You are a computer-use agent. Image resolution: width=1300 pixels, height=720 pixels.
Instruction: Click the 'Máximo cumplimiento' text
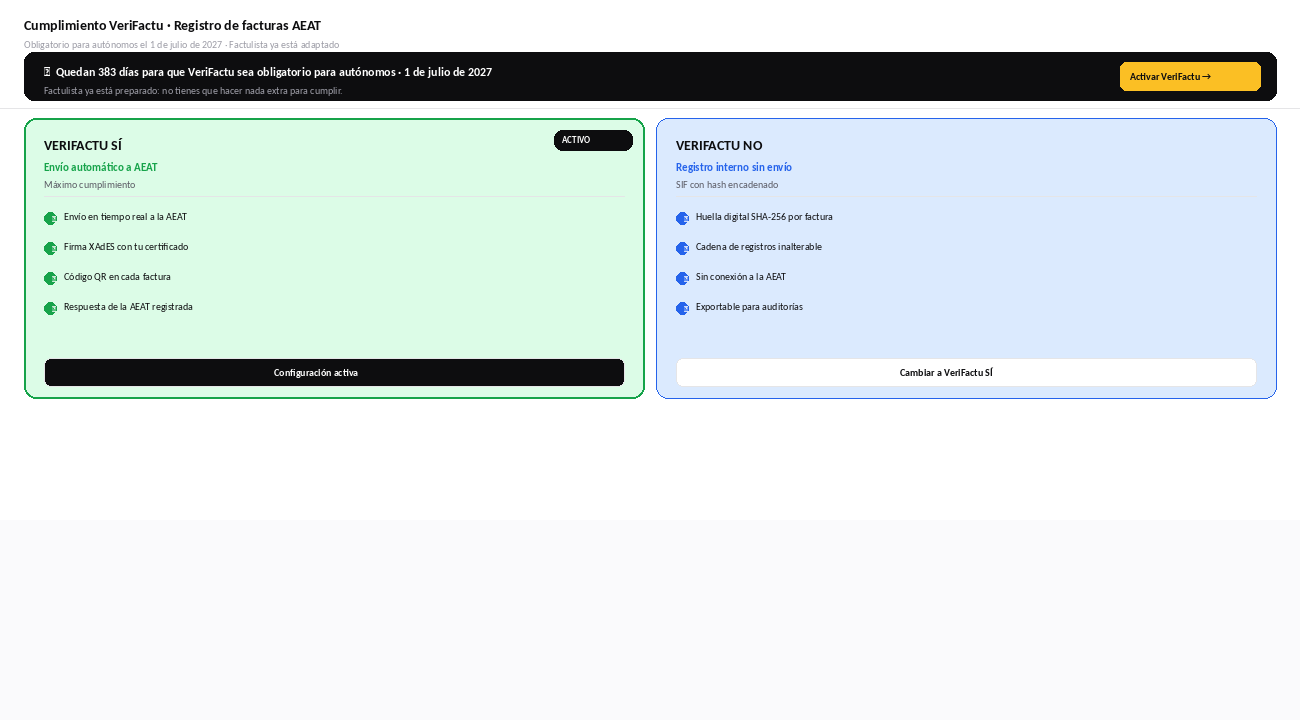90,185
